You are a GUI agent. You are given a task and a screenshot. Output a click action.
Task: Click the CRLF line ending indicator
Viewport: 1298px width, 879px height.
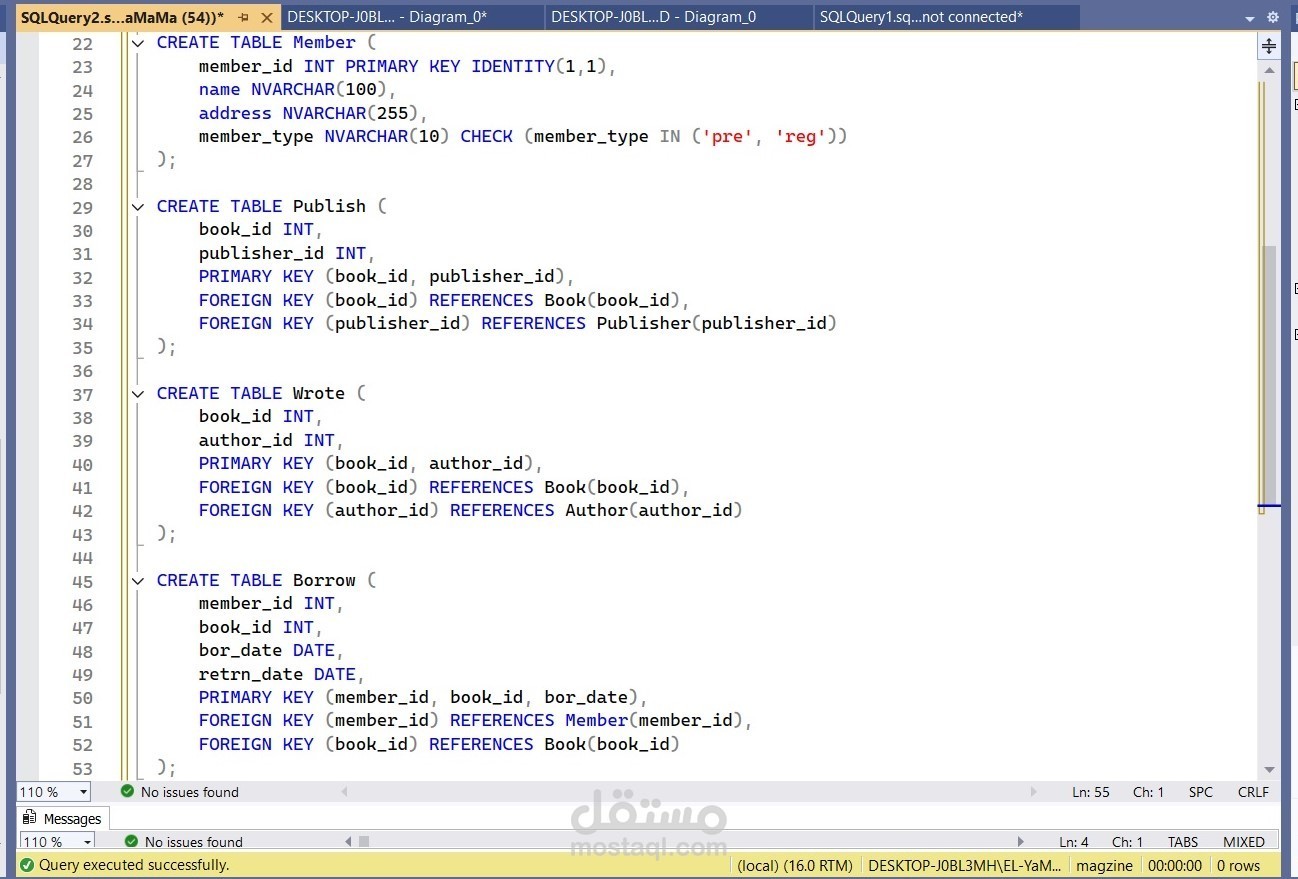click(x=1253, y=792)
